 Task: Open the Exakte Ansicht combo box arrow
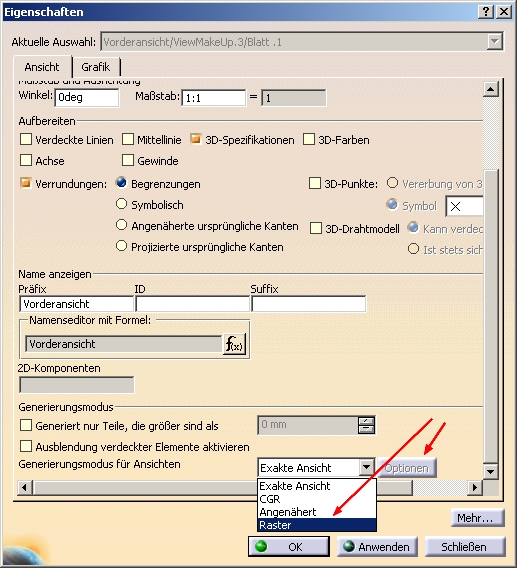367,468
